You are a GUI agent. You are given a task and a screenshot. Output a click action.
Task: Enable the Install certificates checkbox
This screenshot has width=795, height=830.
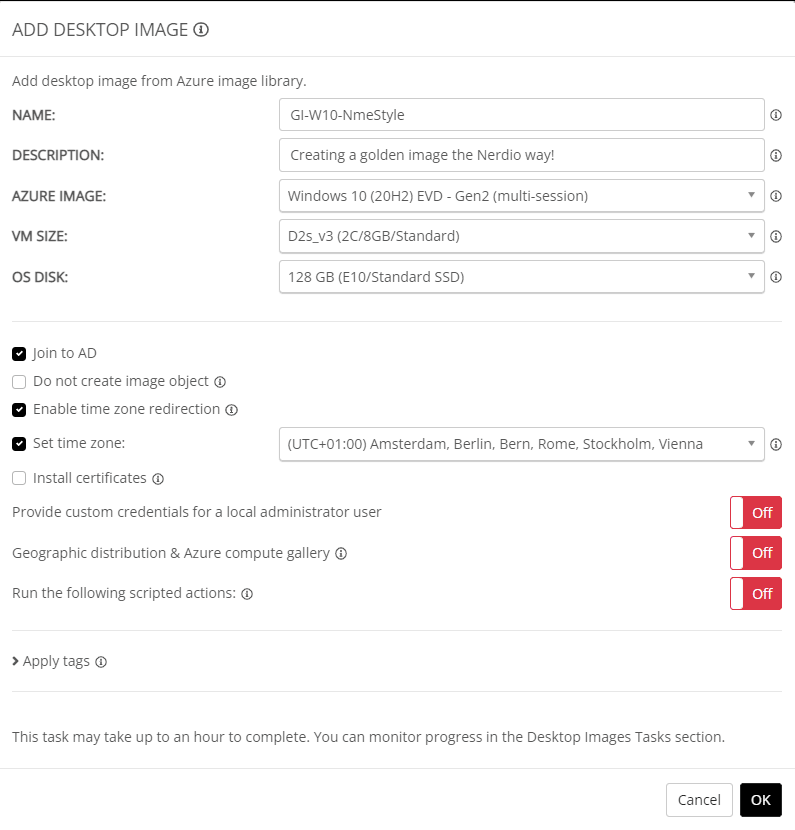[19, 478]
